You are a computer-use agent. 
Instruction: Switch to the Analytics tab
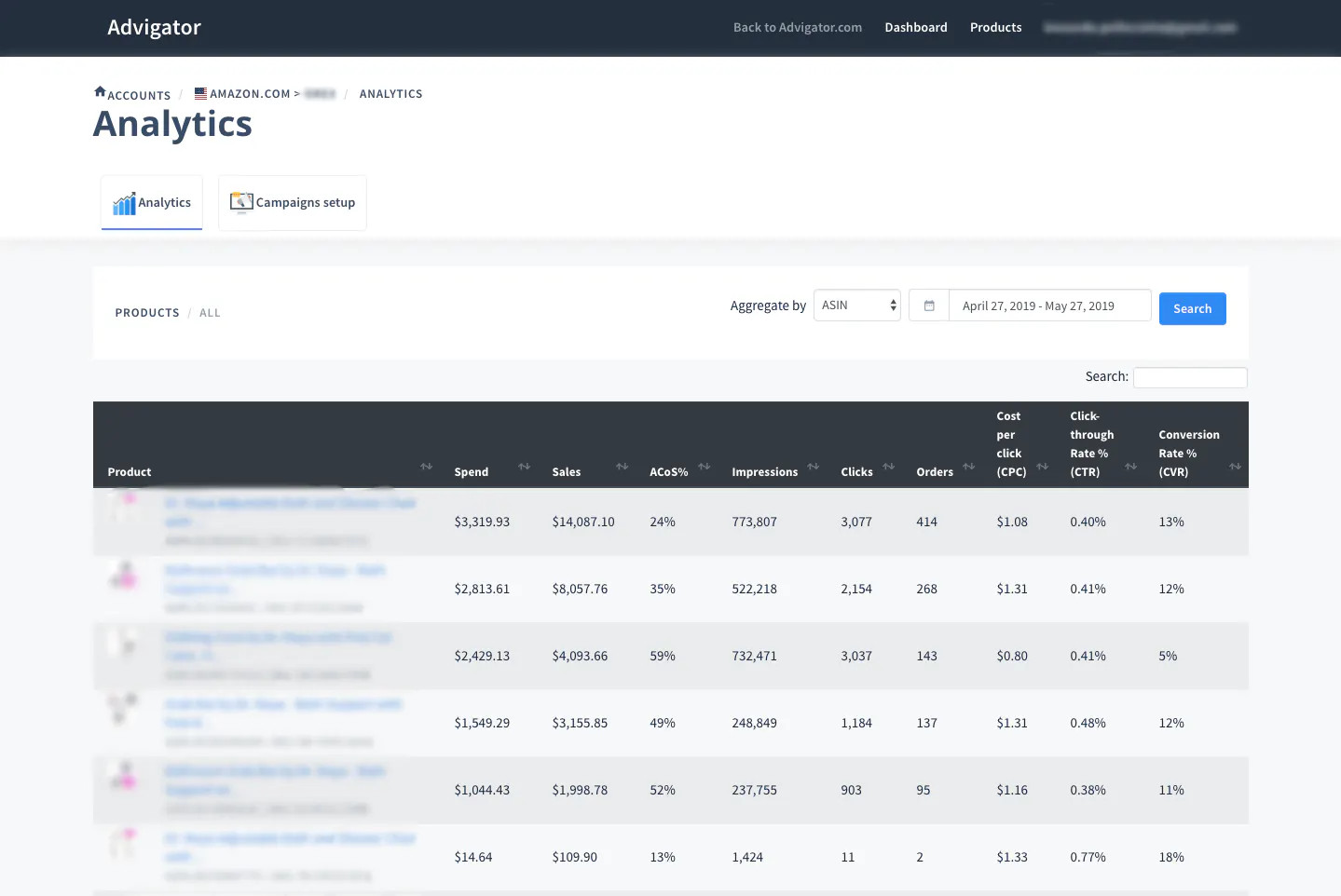[152, 203]
